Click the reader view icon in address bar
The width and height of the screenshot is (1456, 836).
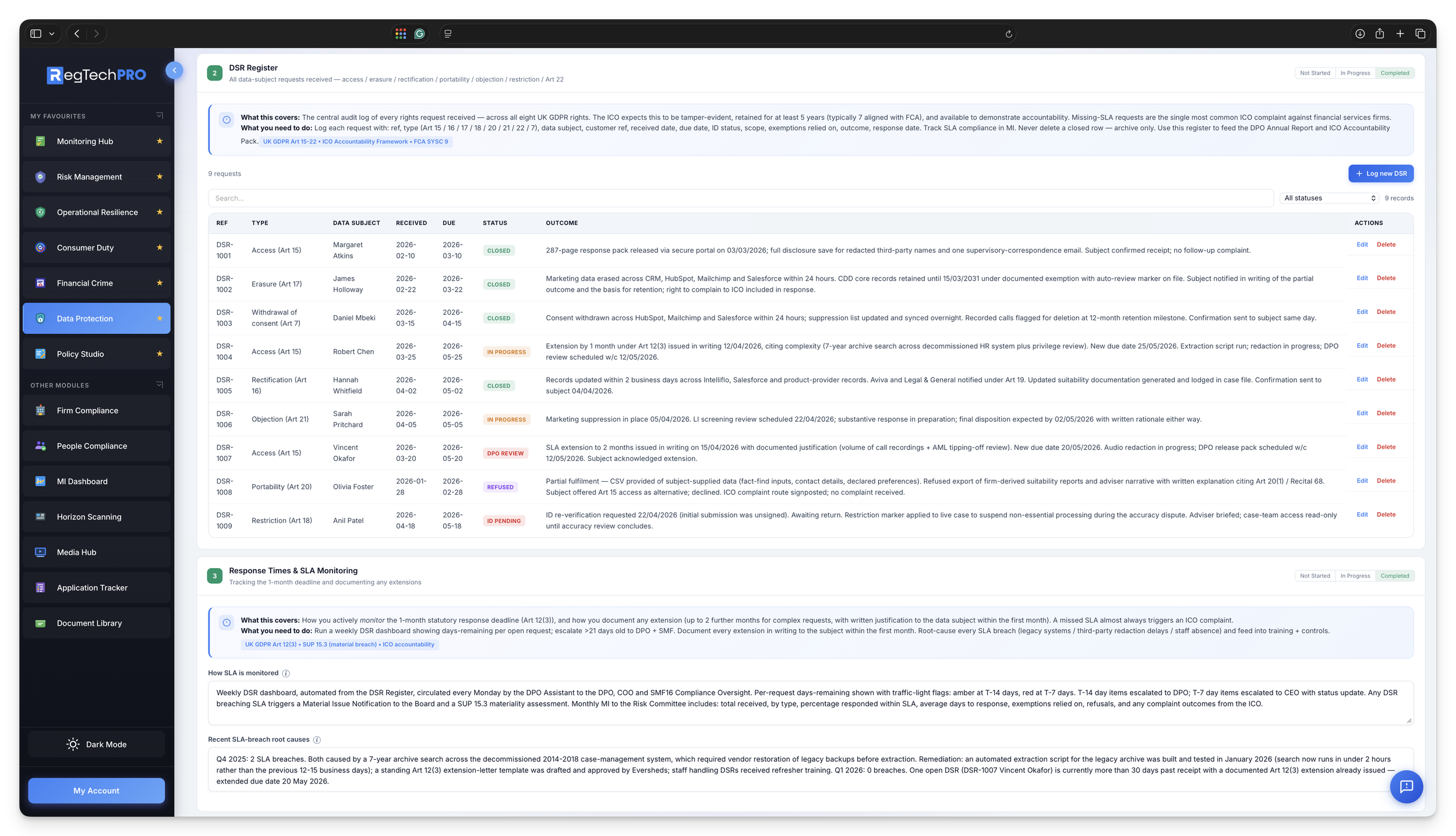[448, 34]
